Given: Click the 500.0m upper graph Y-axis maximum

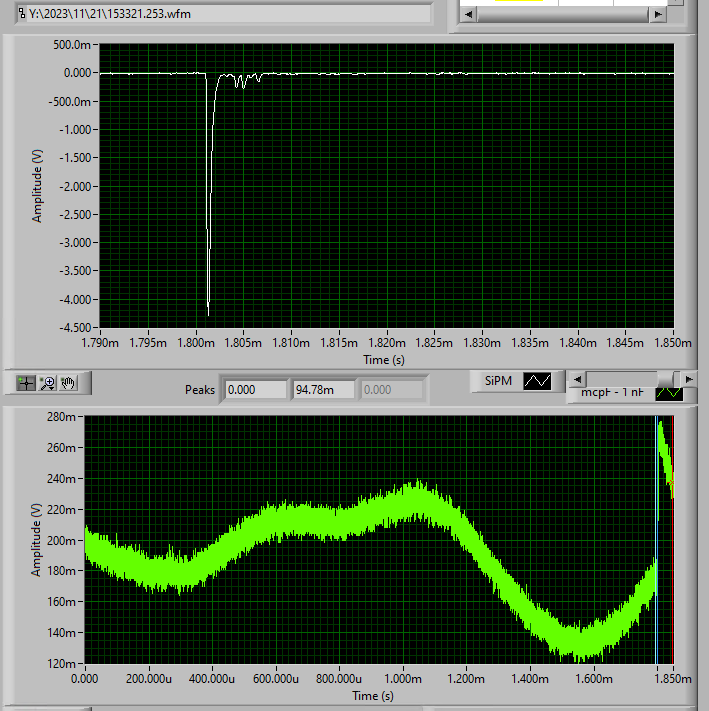Looking at the screenshot, I should (x=72, y=44).
